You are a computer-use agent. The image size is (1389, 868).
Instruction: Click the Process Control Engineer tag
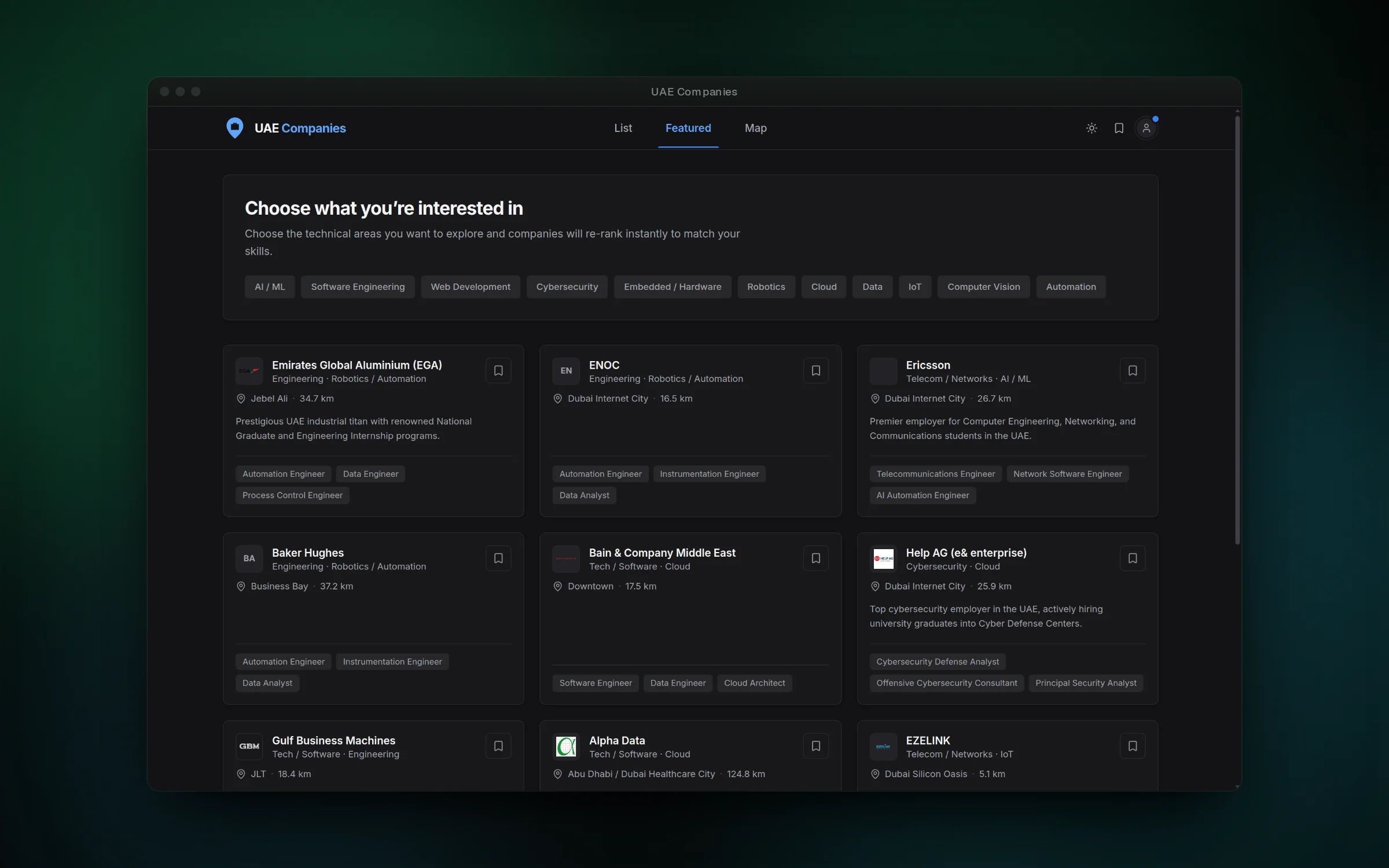(x=292, y=495)
